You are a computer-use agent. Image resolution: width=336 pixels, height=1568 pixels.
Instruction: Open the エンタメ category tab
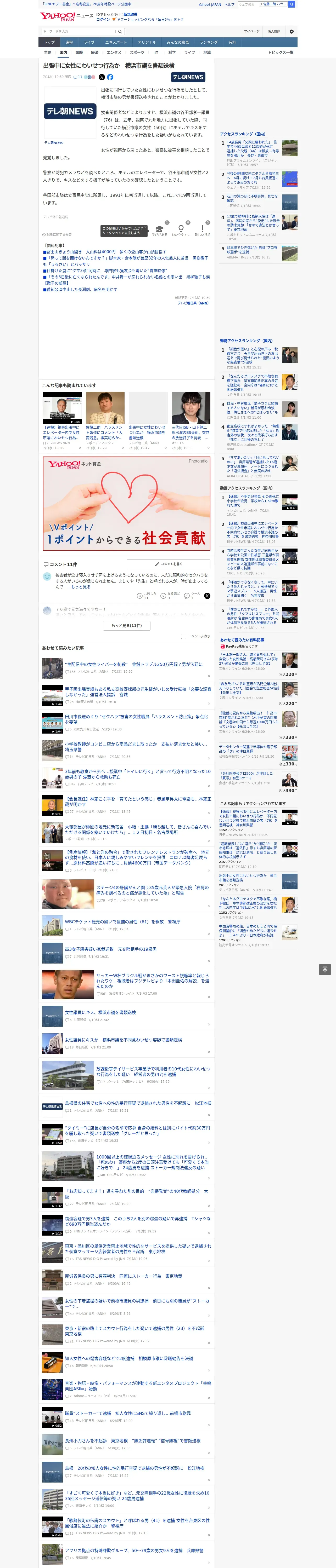[114, 52]
